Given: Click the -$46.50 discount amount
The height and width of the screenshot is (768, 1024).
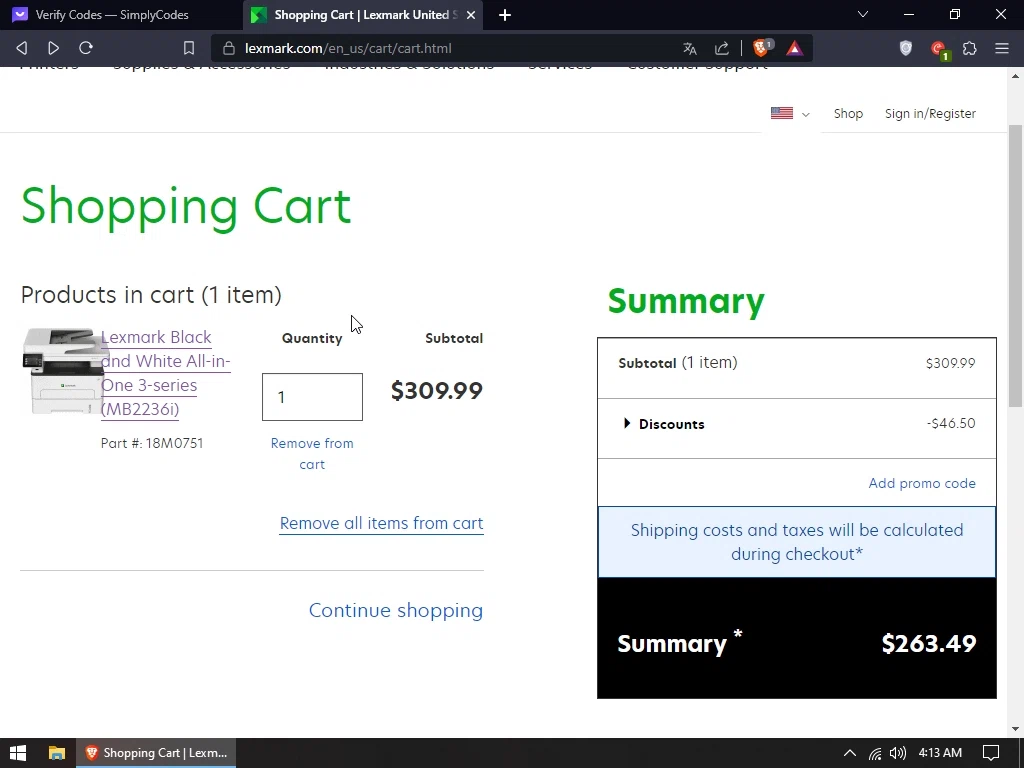Looking at the screenshot, I should pos(951,423).
